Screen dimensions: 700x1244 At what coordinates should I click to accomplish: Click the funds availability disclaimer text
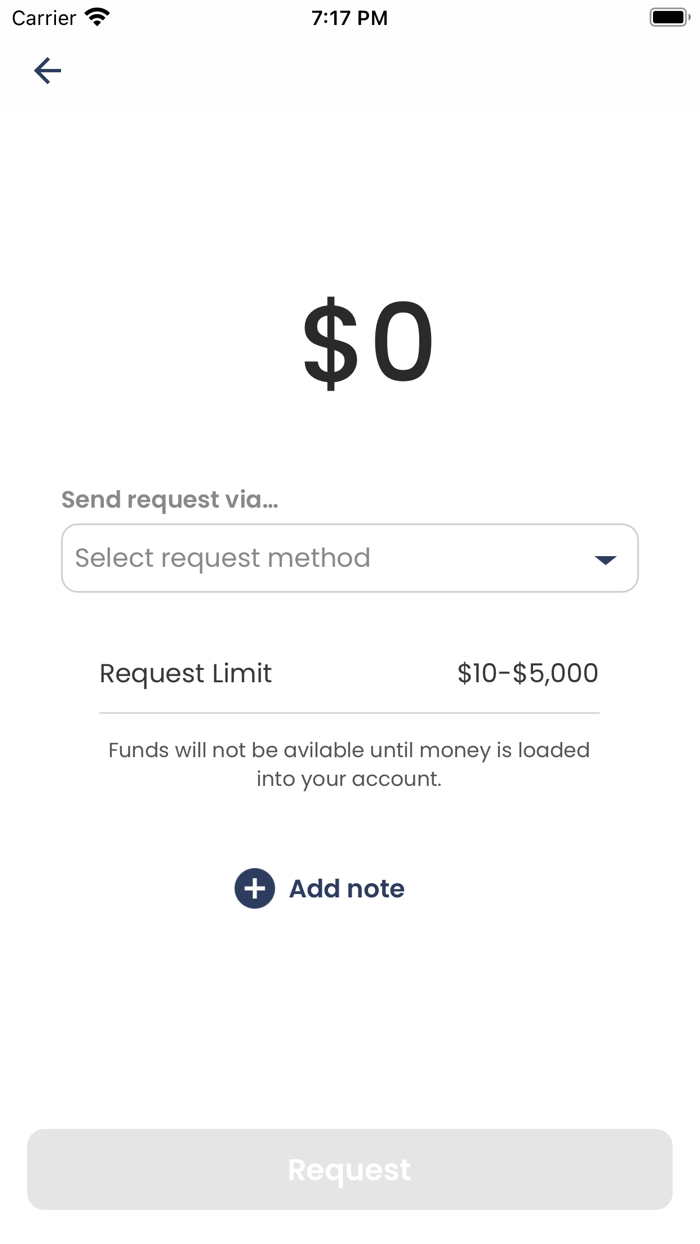click(349, 764)
